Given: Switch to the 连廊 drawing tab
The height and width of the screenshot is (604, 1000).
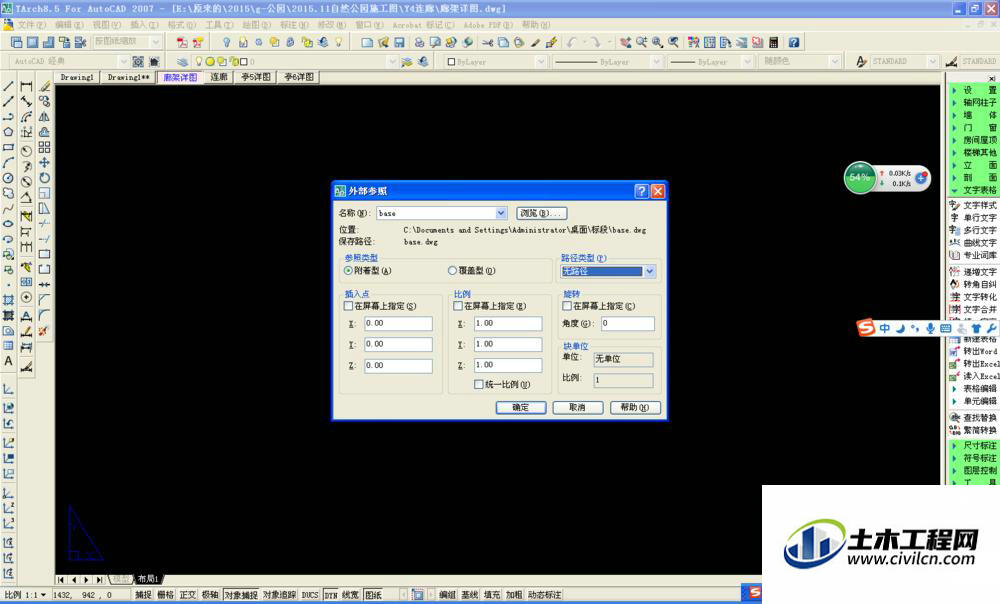Looking at the screenshot, I should (219, 77).
